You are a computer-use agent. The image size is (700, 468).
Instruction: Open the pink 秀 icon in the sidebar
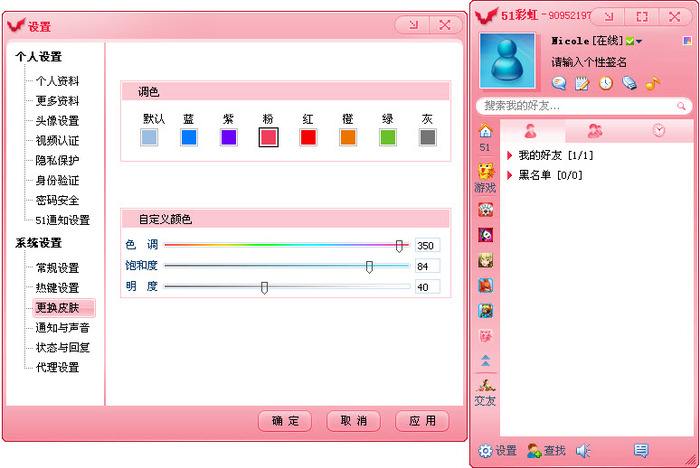click(486, 336)
